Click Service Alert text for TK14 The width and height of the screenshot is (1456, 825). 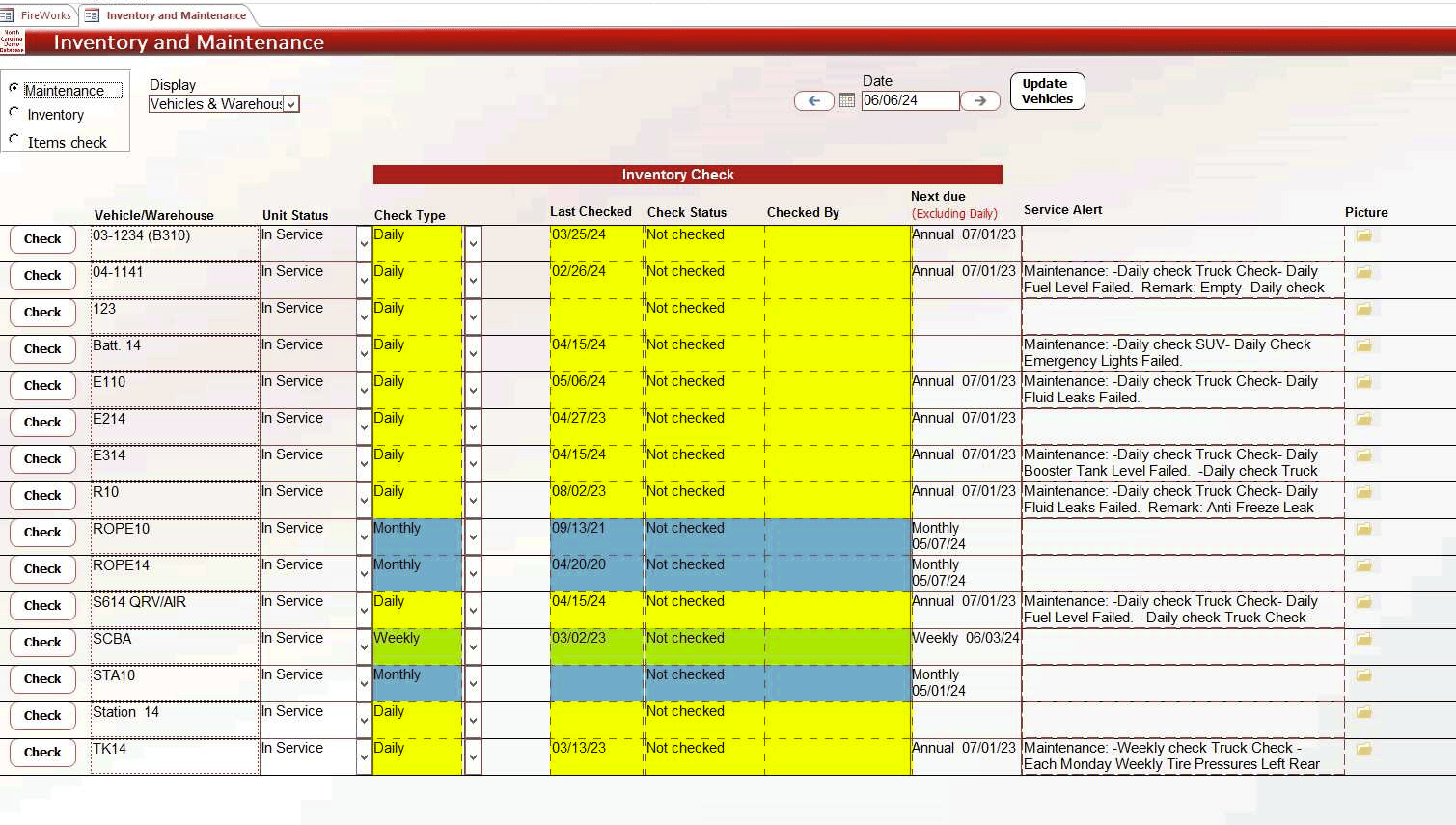(x=1182, y=756)
